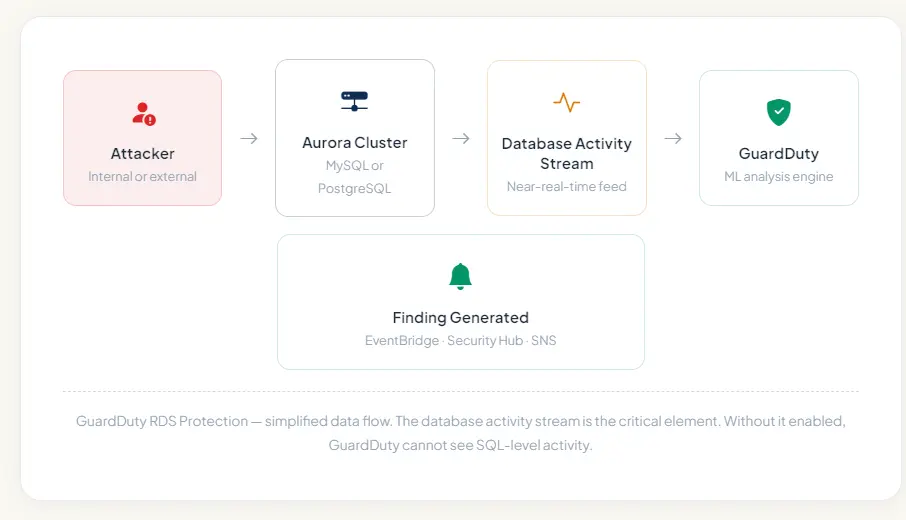Click the dashed divider line above caption
Viewport: 906px width, 520px height.
click(x=460, y=391)
